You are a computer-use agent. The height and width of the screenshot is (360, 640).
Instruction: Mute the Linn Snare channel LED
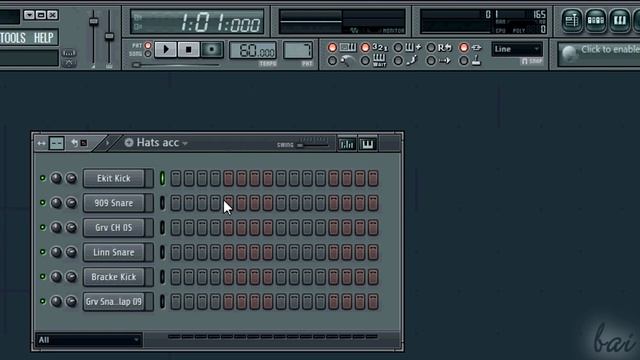coord(42,252)
